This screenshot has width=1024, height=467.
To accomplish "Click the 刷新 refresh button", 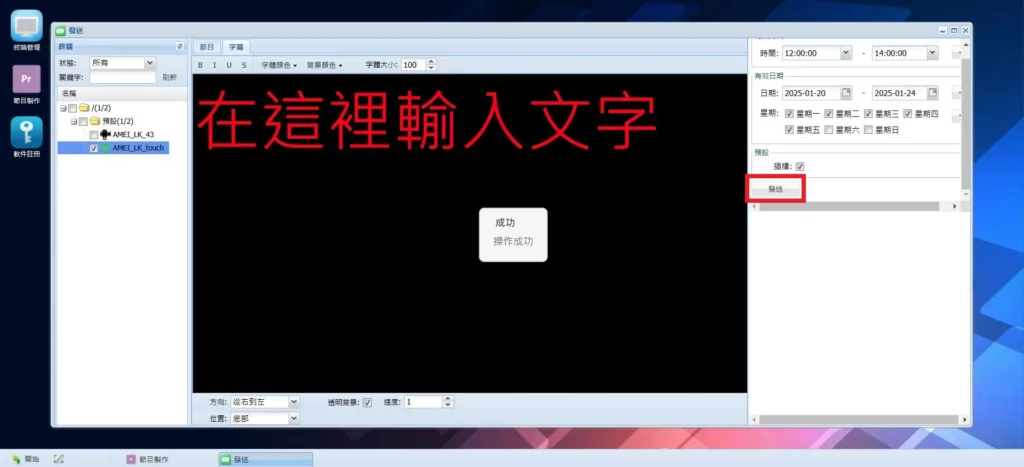I will [x=170, y=77].
